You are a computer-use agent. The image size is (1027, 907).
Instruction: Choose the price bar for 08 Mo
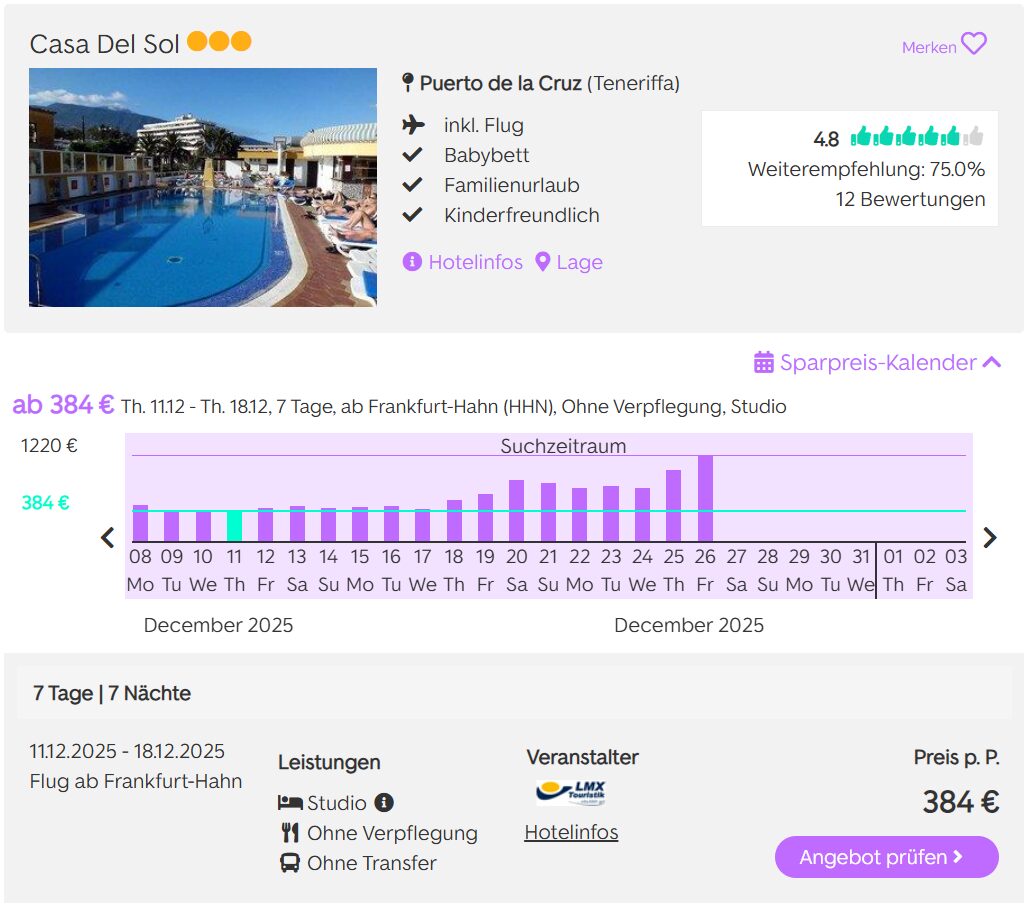[x=140, y=523]
